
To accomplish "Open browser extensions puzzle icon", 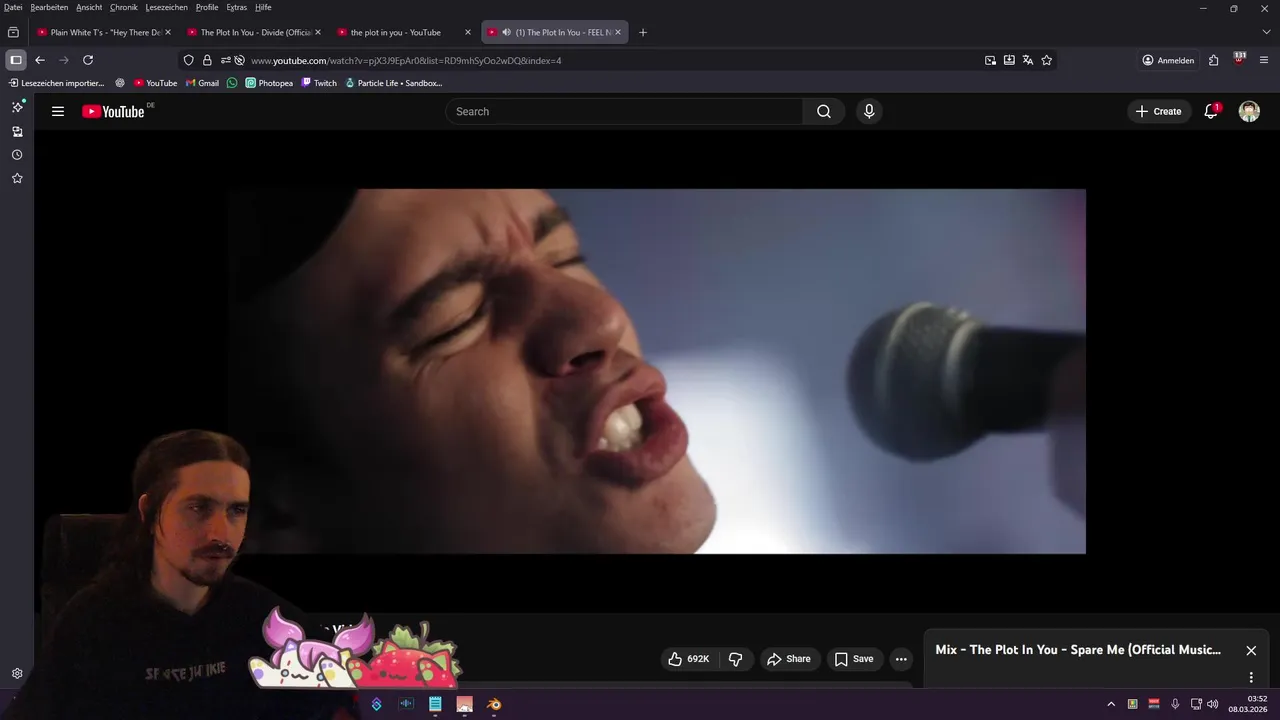I will click(1213, 60).
